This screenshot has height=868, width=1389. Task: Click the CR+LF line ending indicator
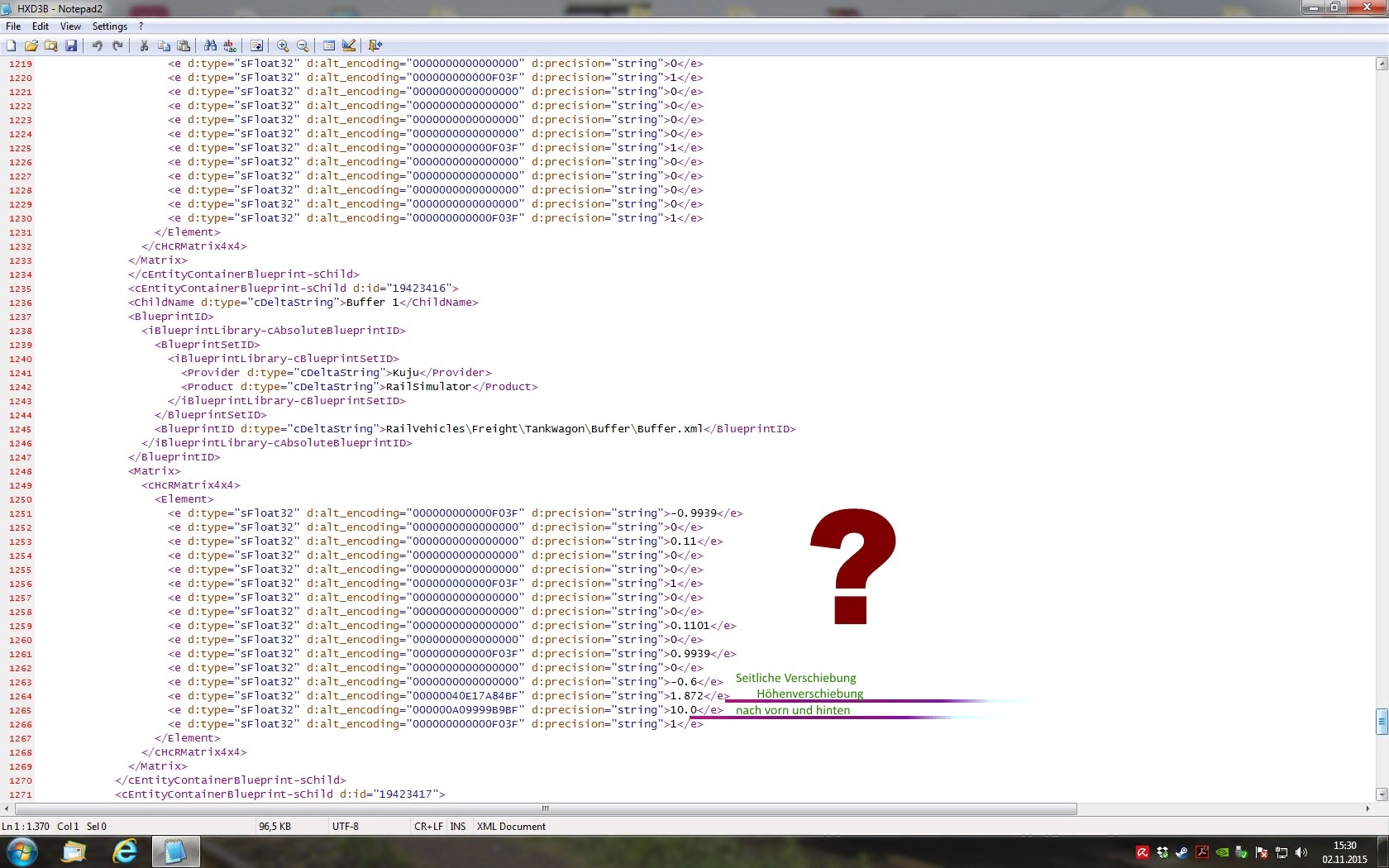point(429,827)
